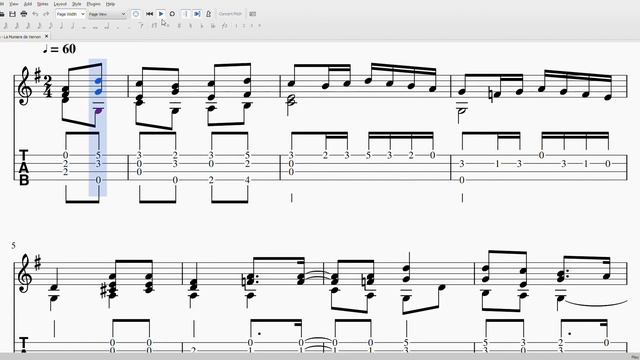Toggle the metronome
Viewport: 640px width, 360px height.
[x=208, y=14]
